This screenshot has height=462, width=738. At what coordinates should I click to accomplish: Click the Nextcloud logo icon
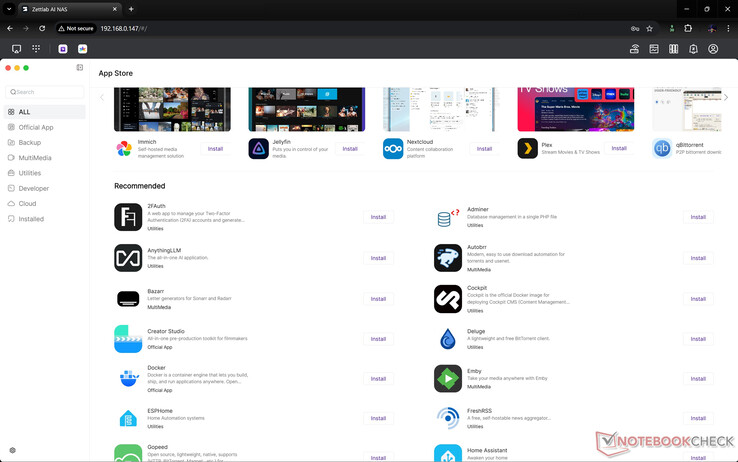pyautogui.click(x=393, y=149)
